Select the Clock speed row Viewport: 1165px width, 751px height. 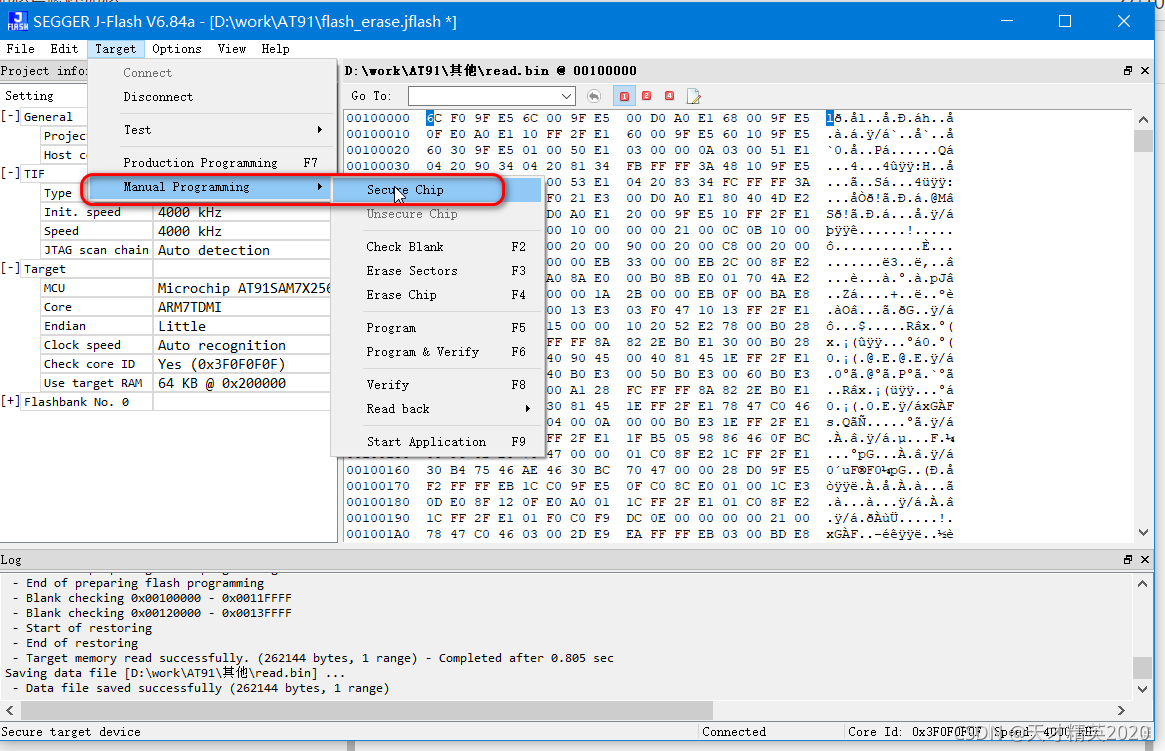pyautogui.click(x=186, y=345)
